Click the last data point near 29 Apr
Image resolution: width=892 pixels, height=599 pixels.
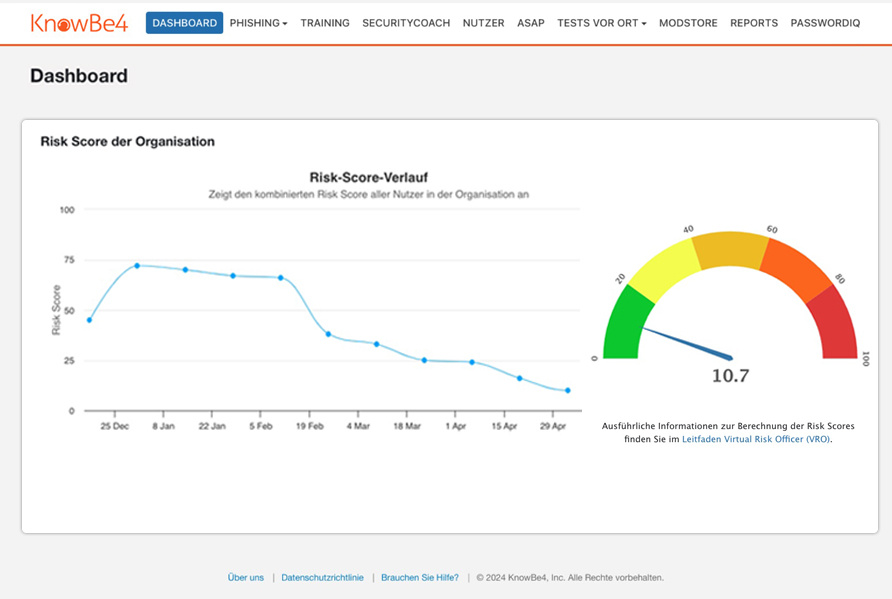click(568, 390)
